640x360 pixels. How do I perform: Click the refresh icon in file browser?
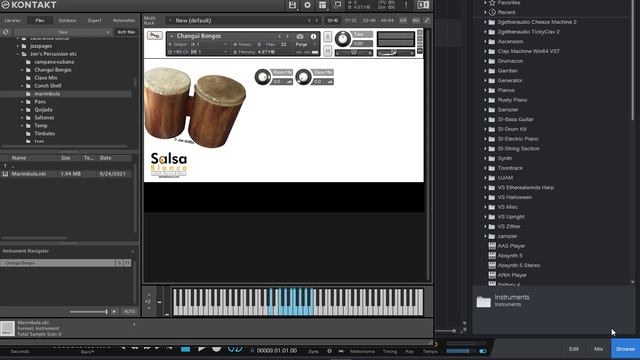click(6, 32)
